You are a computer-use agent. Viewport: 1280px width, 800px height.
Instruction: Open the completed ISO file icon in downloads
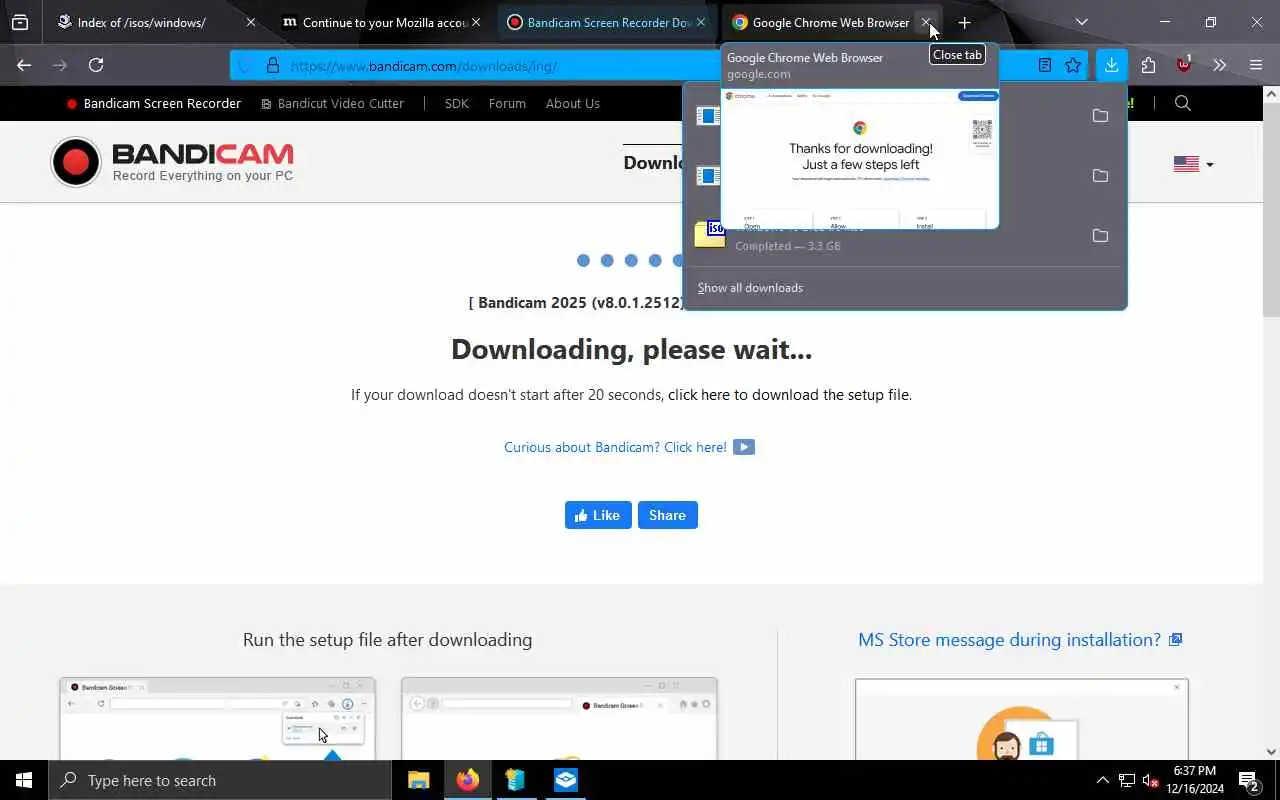(x=708, y=234)
